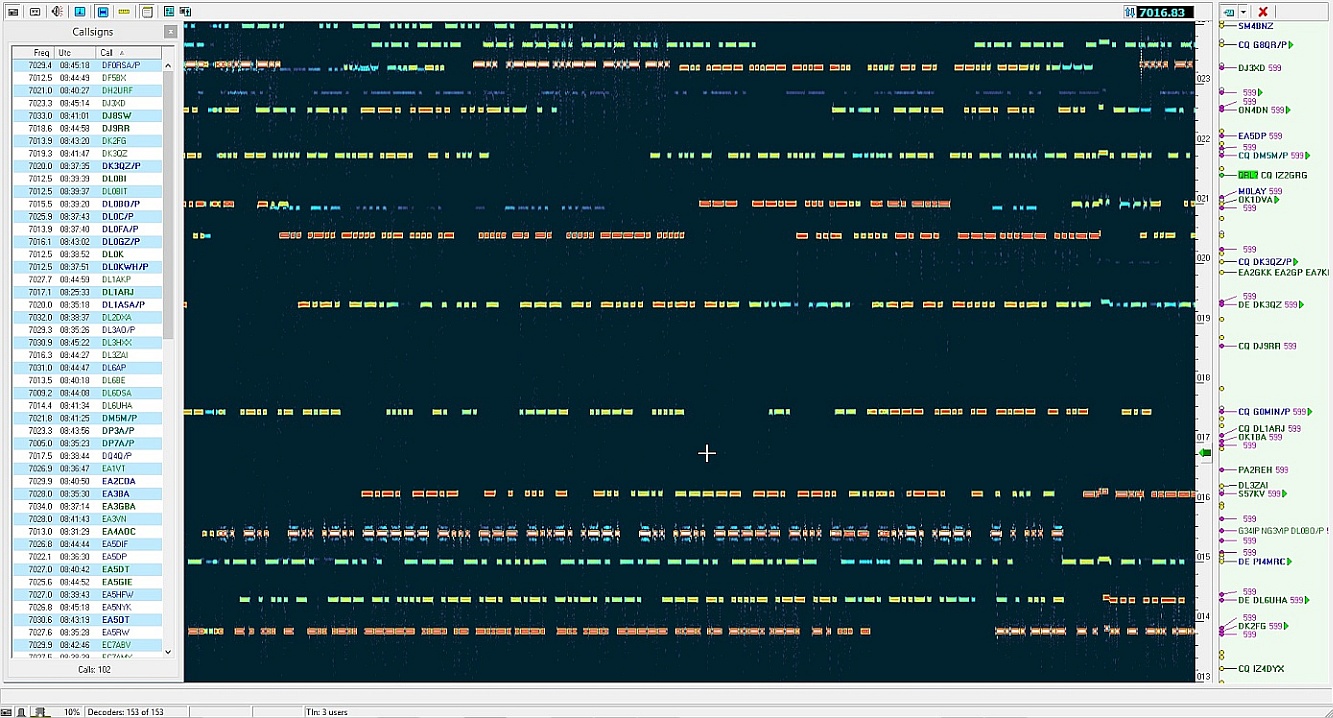Click decoded callsign EA5DP 599

pyautogui.click(x=1260, y=136)
